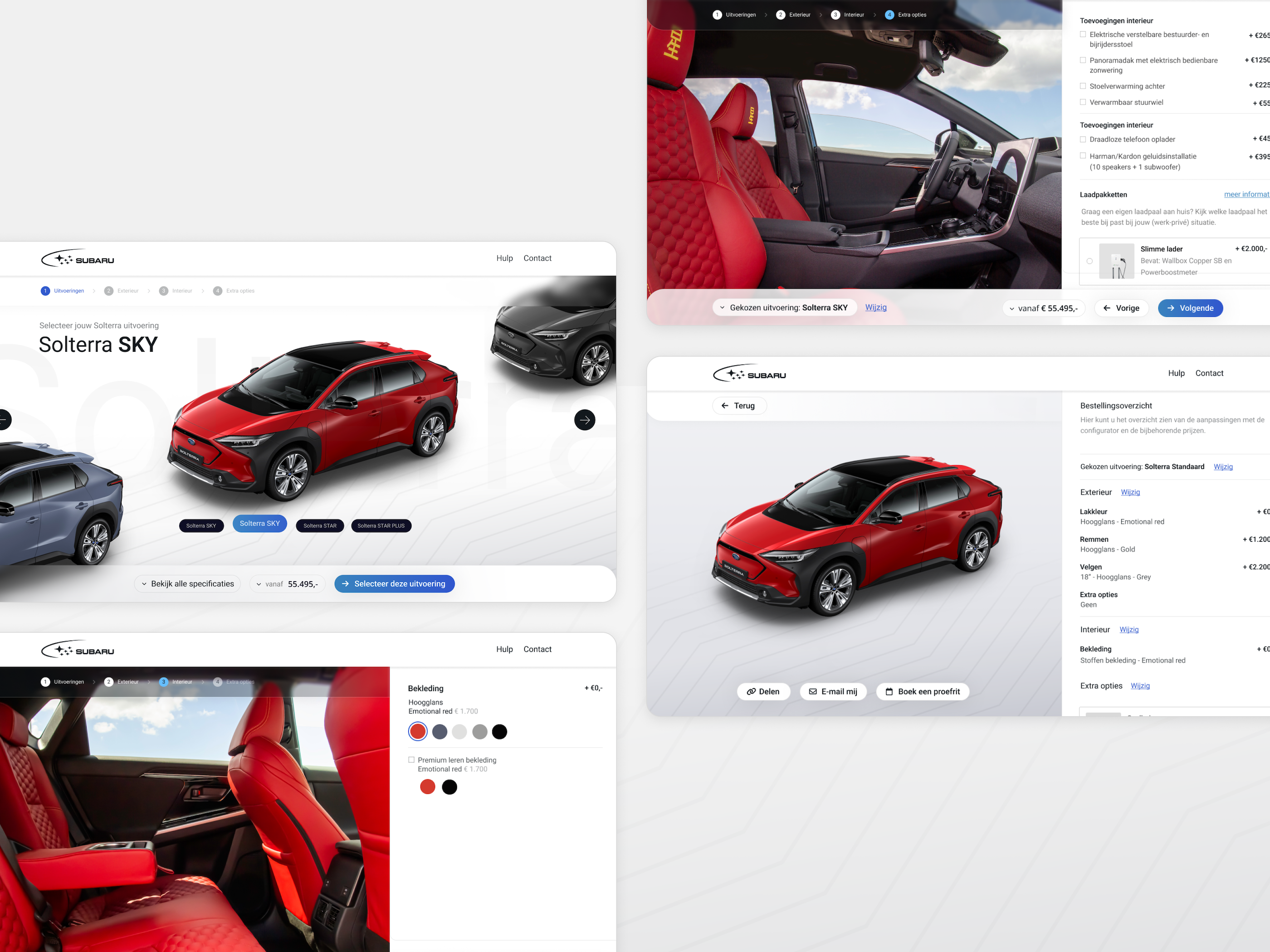Open Exterieur step in the Extra opties top bar
Image resolution: width=1270 pixels, height=952 pixels.
pos(800,15)
